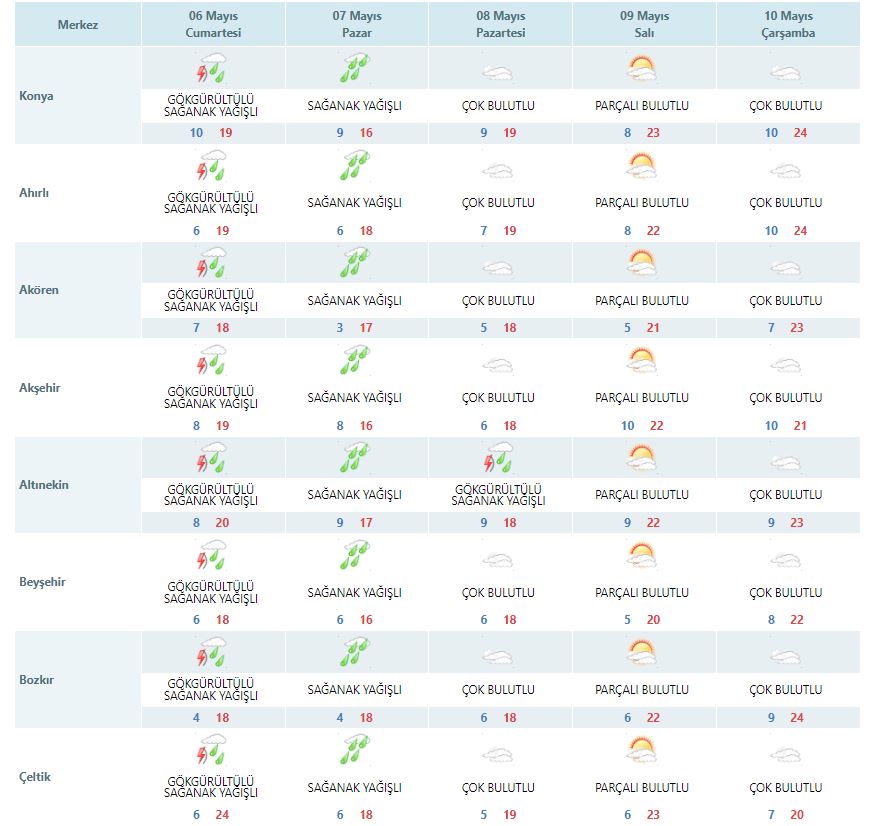Select the 06 Mayıs Cumartesi column header
The height and width of the screenshot is (826, 879).
tap(213, 24)
